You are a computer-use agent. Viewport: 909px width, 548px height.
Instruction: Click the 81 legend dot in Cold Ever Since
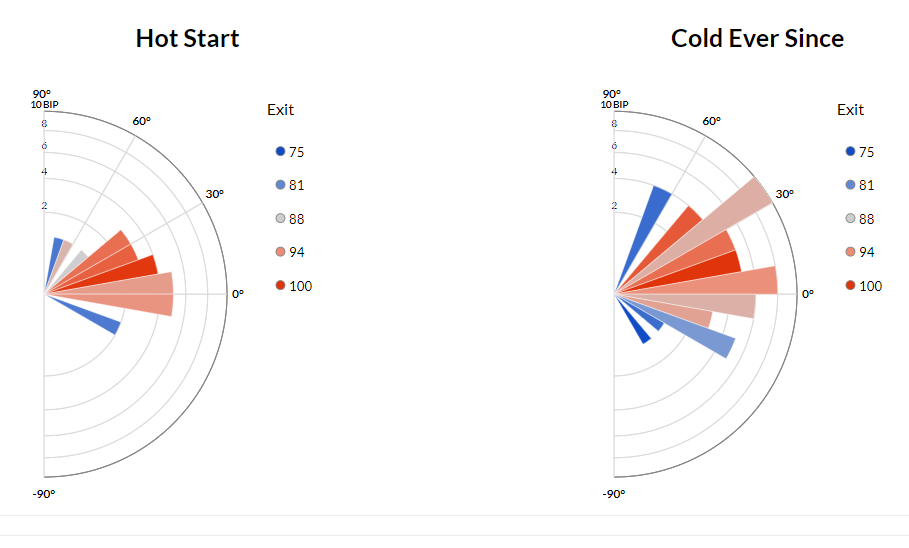[x=850, y=185]
